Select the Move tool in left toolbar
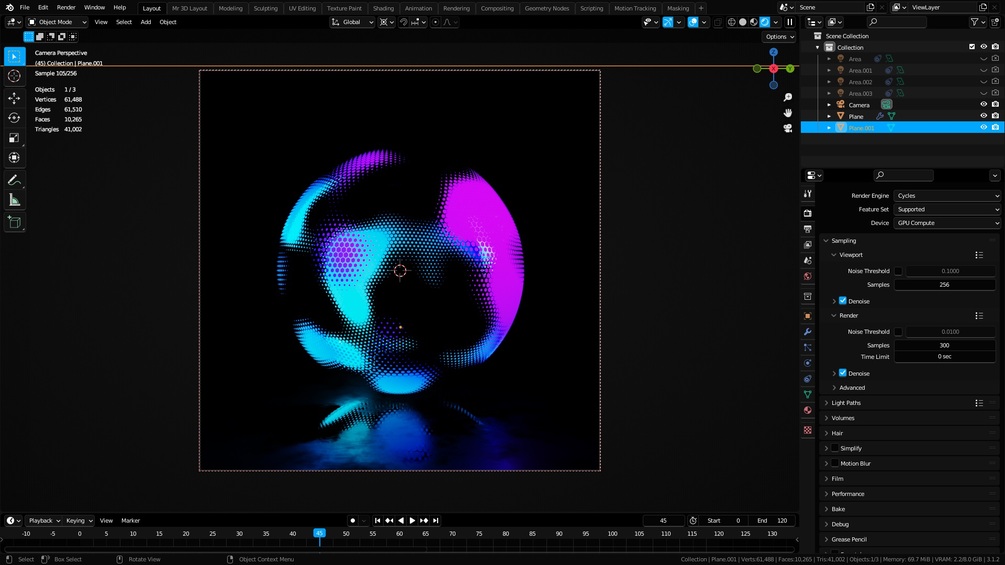Screen dimensions: 1005x565 (x=14, y=98)
